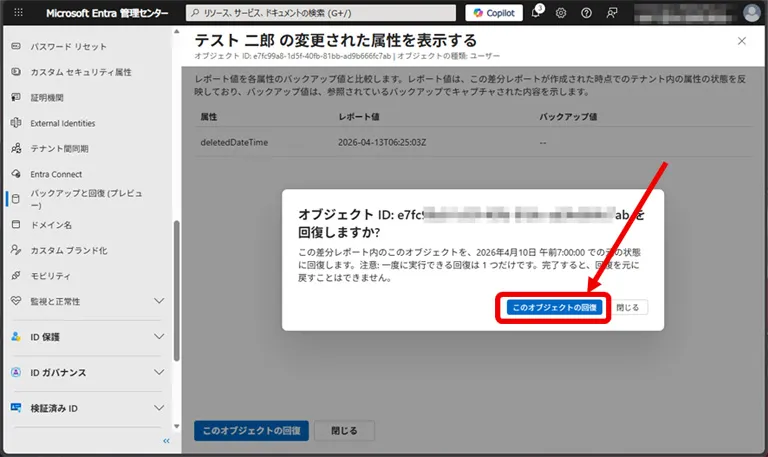This screenshot has width=768, height=457.
Task: Click the バックアップ値 column header
Action: tap(568, 117)
